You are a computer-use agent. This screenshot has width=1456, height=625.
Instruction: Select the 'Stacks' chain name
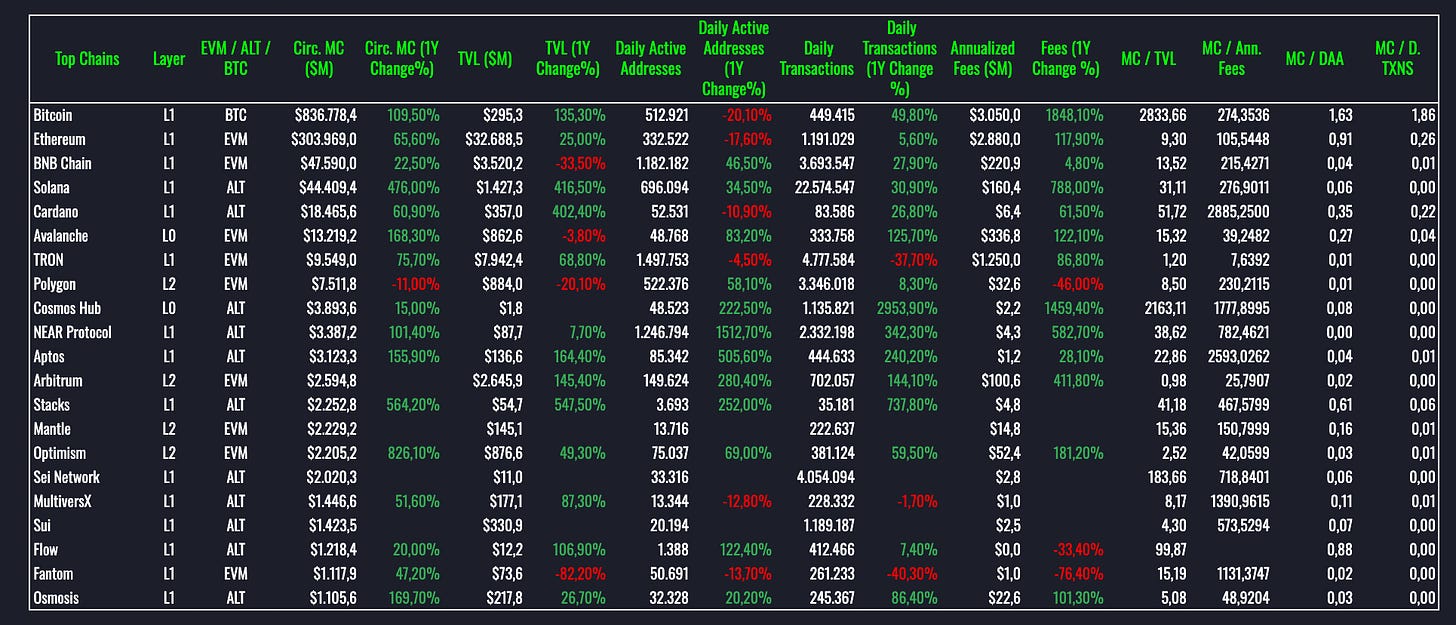[x=52, y=405]
